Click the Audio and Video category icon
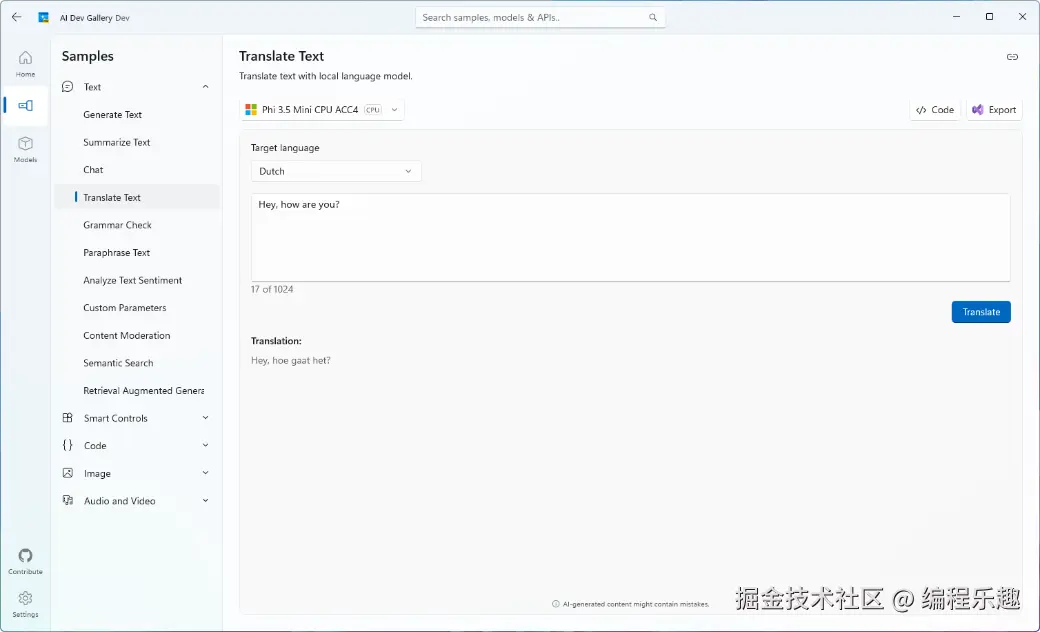 tap(68, 500)
